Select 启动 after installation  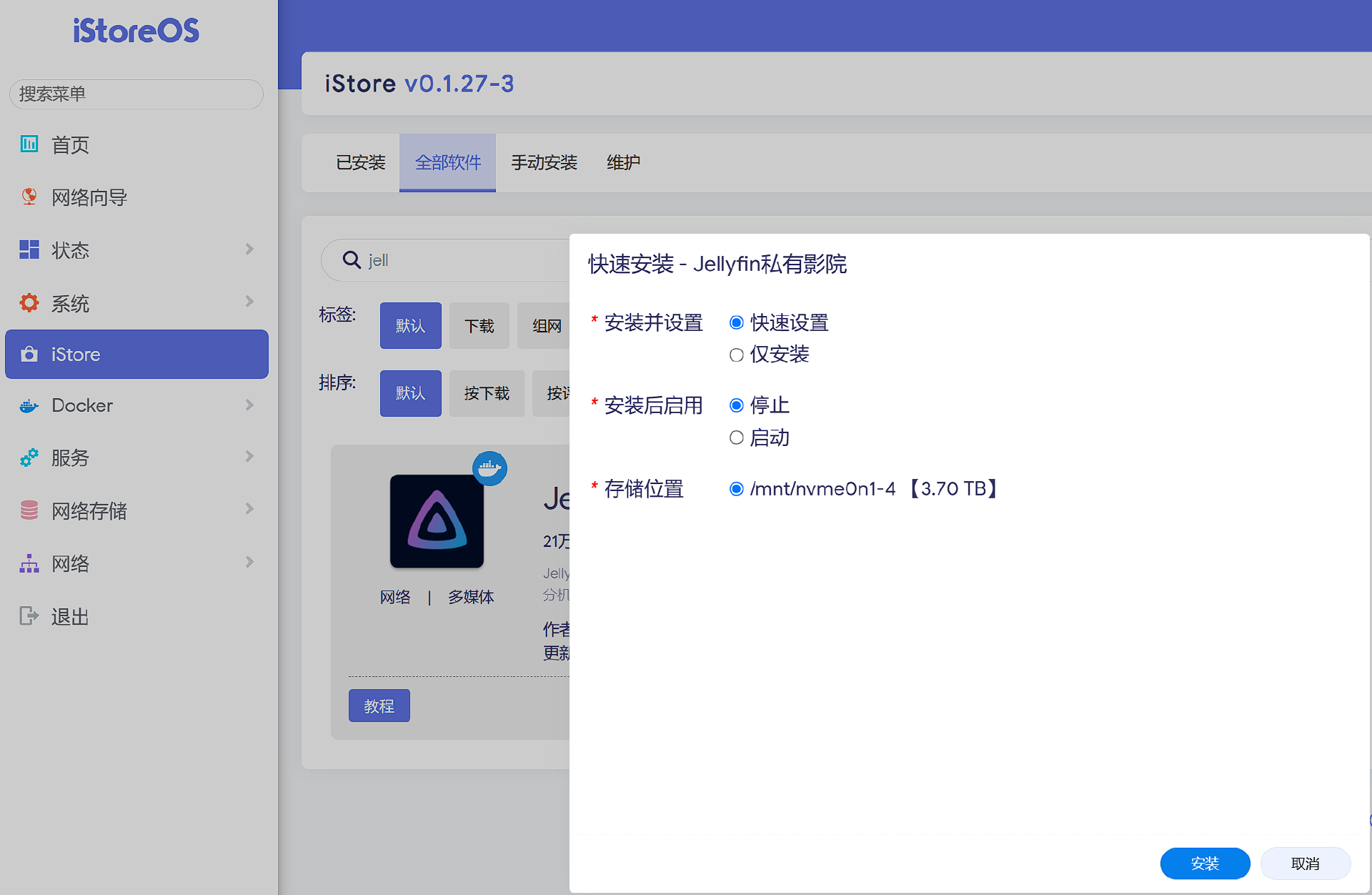click(737, 437)
